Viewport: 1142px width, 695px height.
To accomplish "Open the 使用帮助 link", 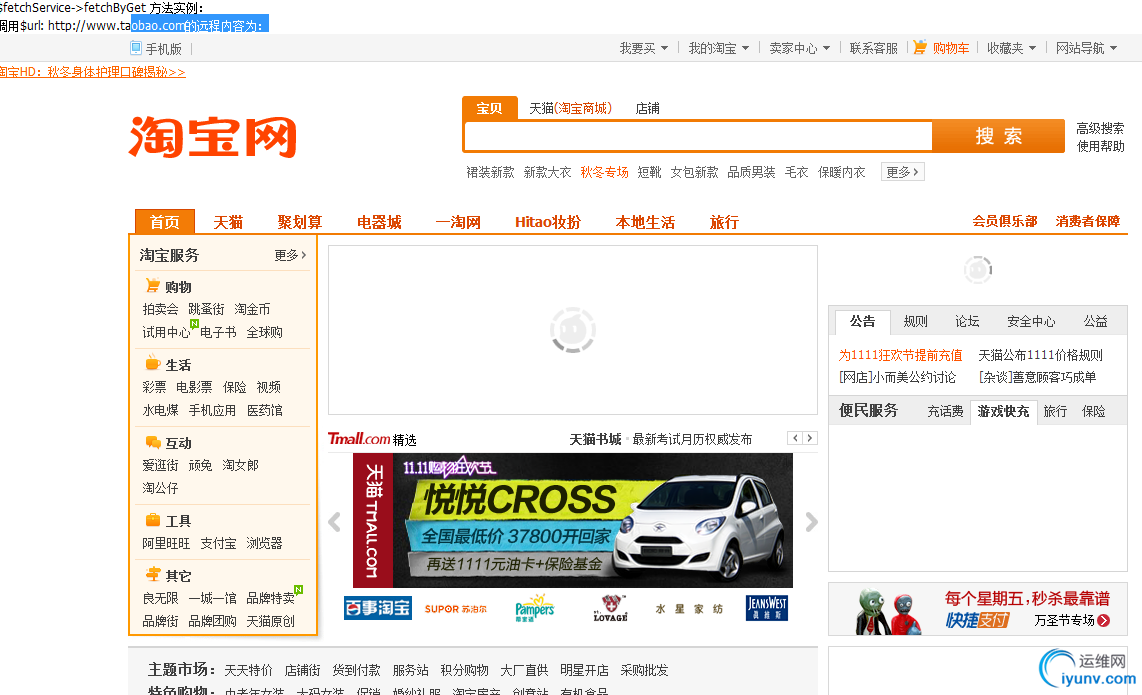I will 1100,146.
